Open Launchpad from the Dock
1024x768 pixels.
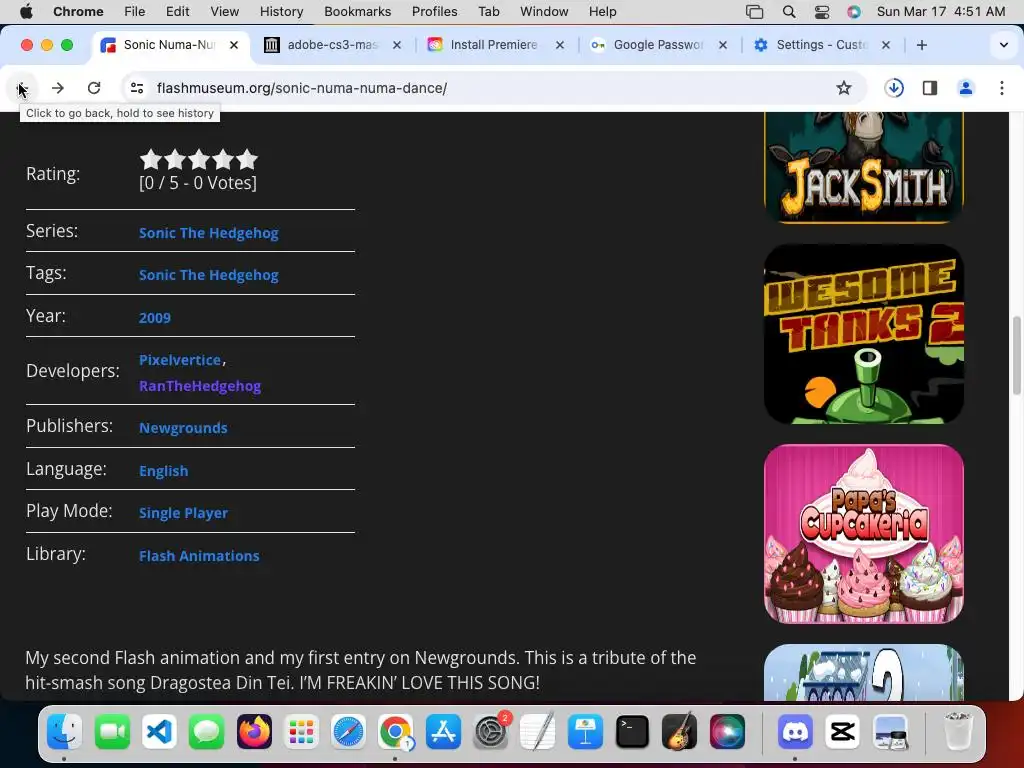pyautogui.click(x=301, y=732)
